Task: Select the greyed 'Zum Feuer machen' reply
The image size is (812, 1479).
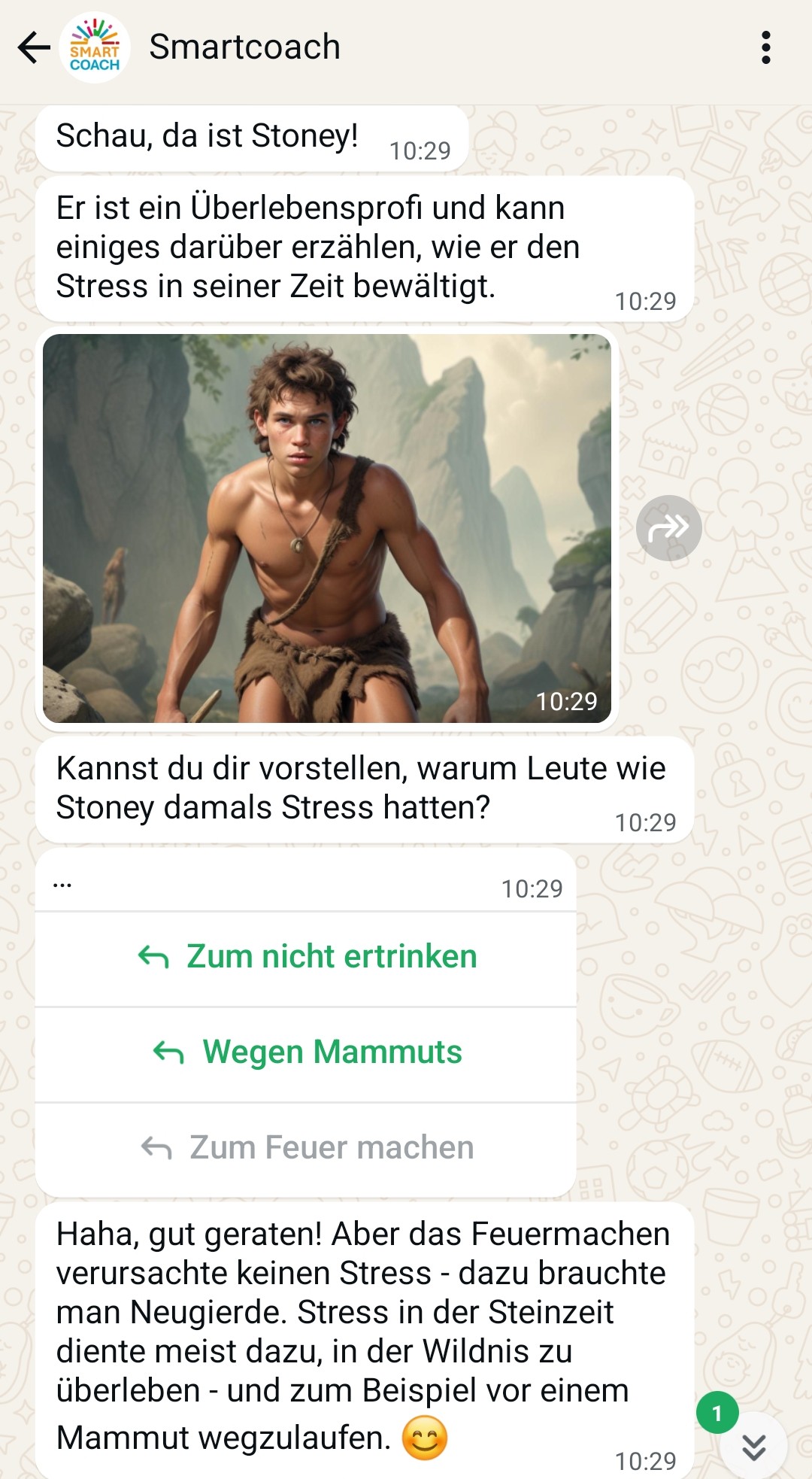Action: click(306, 1148)
